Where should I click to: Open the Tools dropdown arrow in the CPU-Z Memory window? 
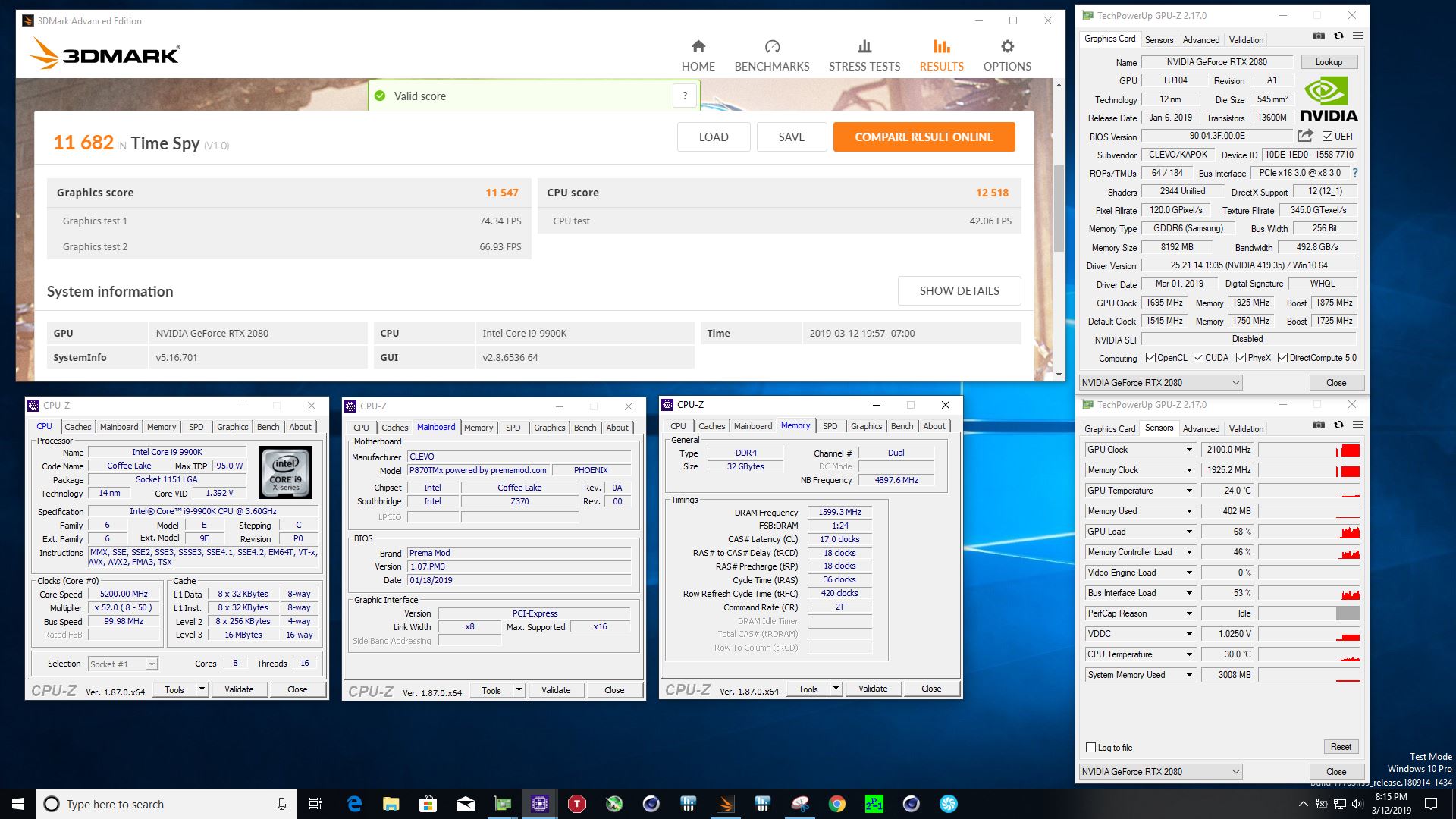(x=836, y=689)
